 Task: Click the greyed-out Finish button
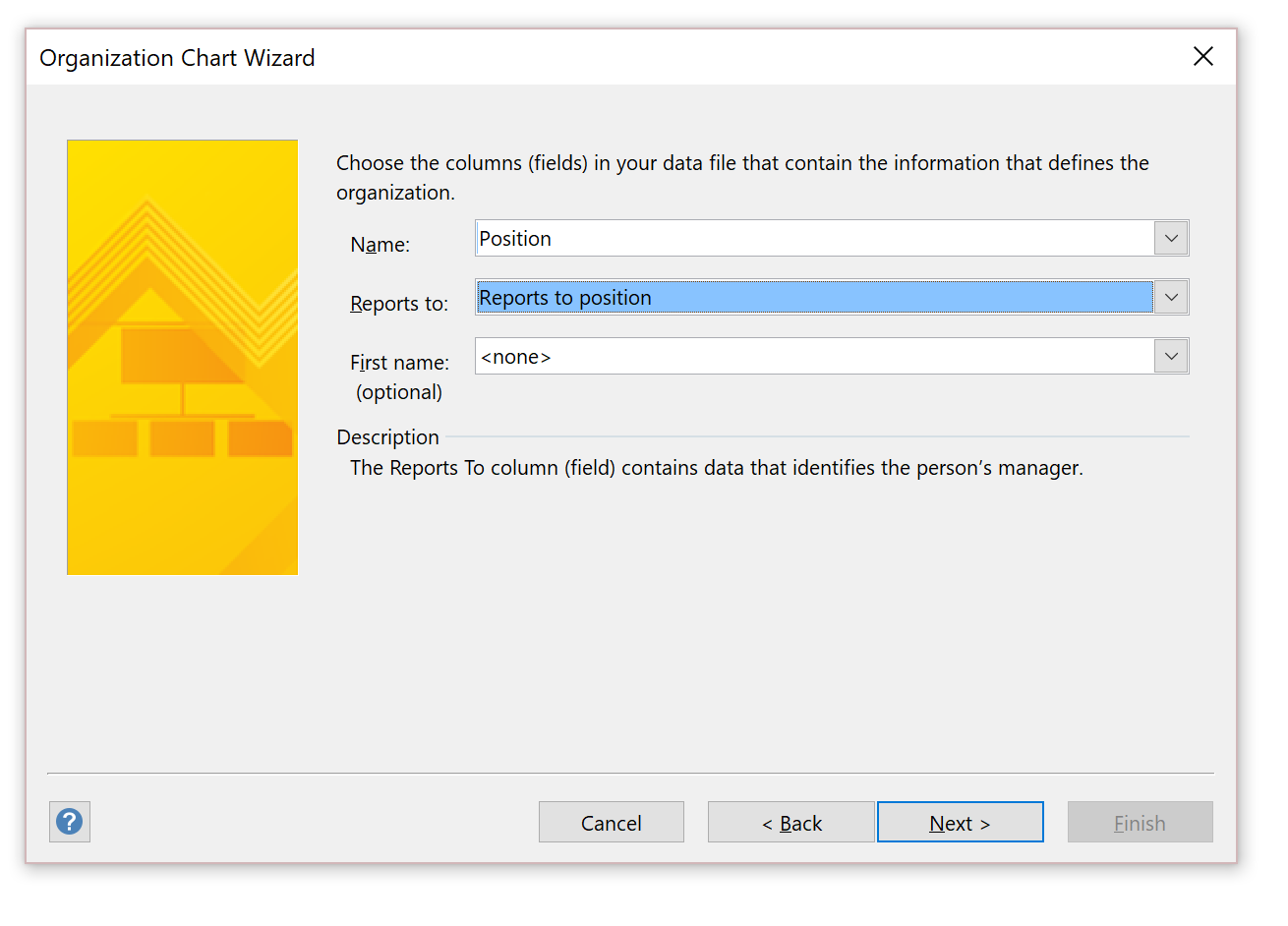(x=1141, y=822)
